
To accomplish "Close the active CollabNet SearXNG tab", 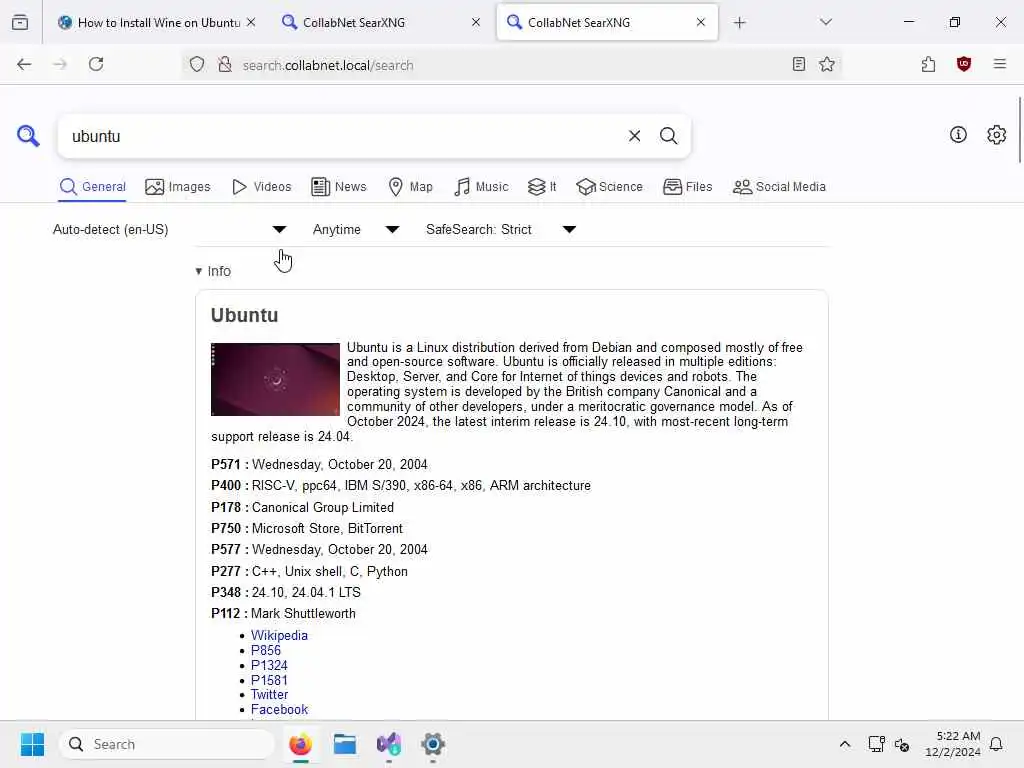I will pos(701,22).
